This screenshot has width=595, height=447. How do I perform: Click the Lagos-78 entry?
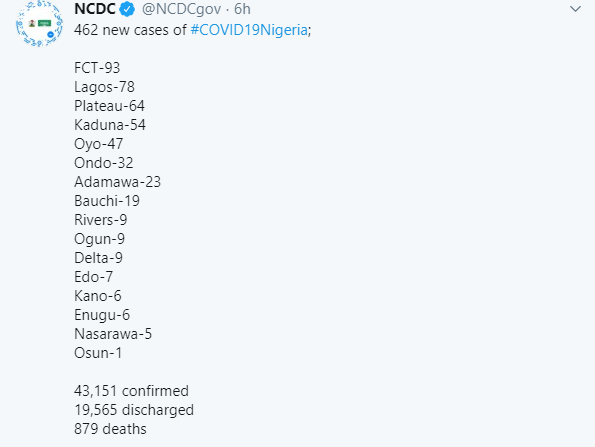coord(104,87)
